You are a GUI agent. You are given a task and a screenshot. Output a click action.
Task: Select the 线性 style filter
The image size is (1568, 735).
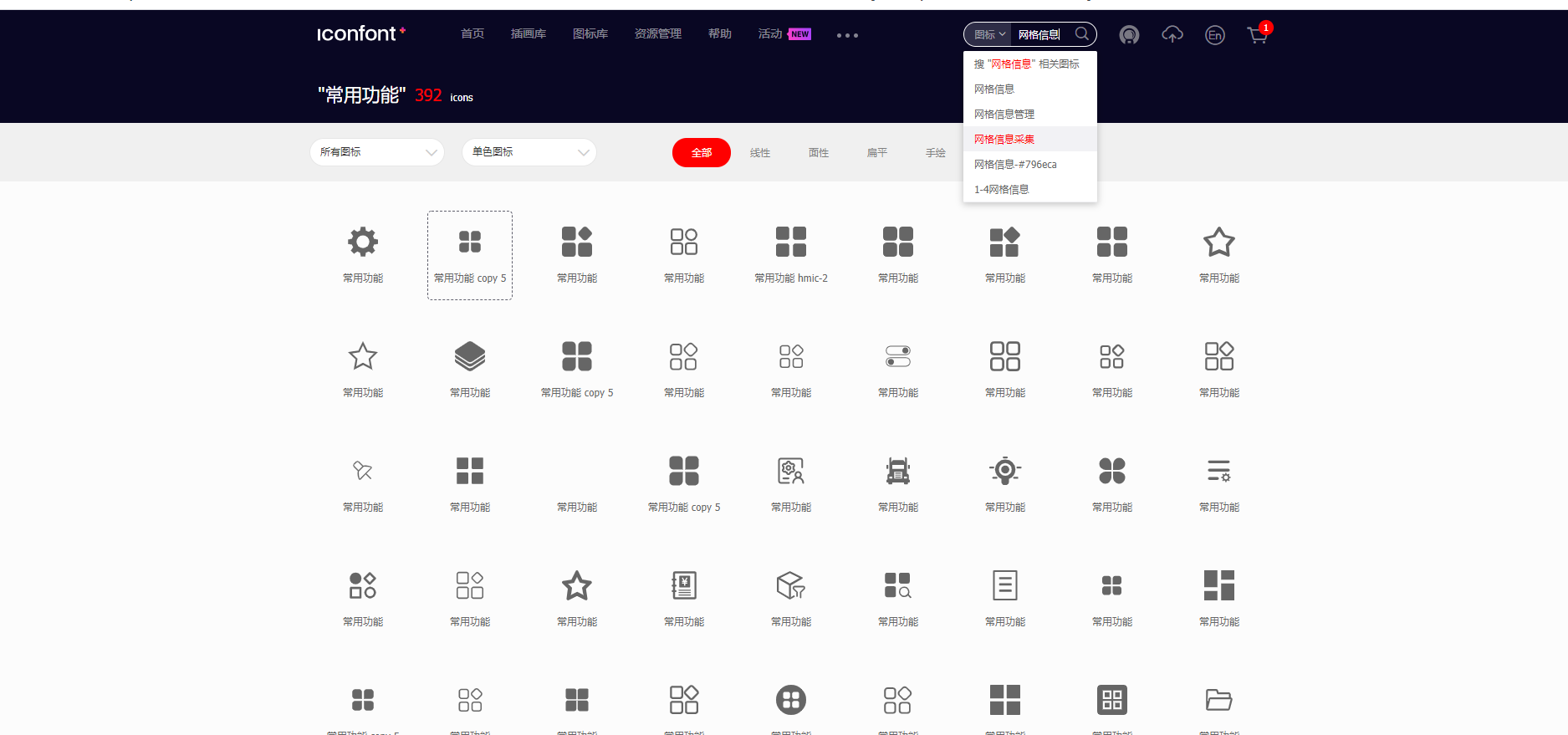click(760, 152)
